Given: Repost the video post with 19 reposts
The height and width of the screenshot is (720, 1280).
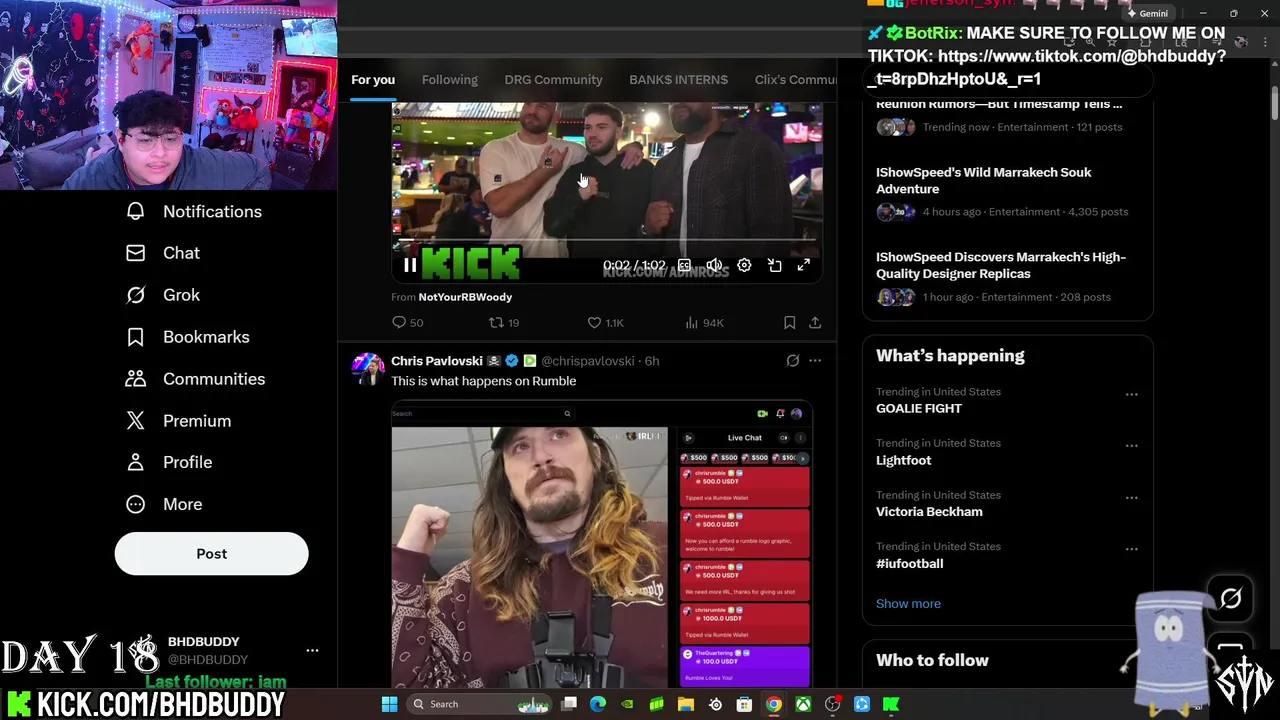Looking at the screenshot, I should [x=503, y=323].
